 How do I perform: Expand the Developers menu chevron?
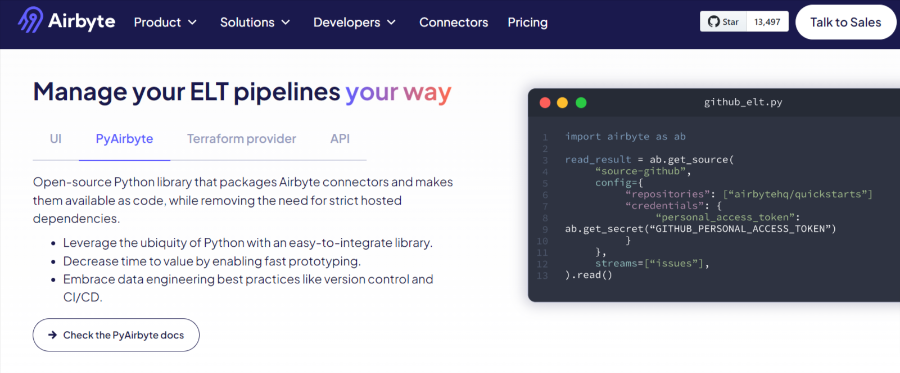[x=391, y=23]
